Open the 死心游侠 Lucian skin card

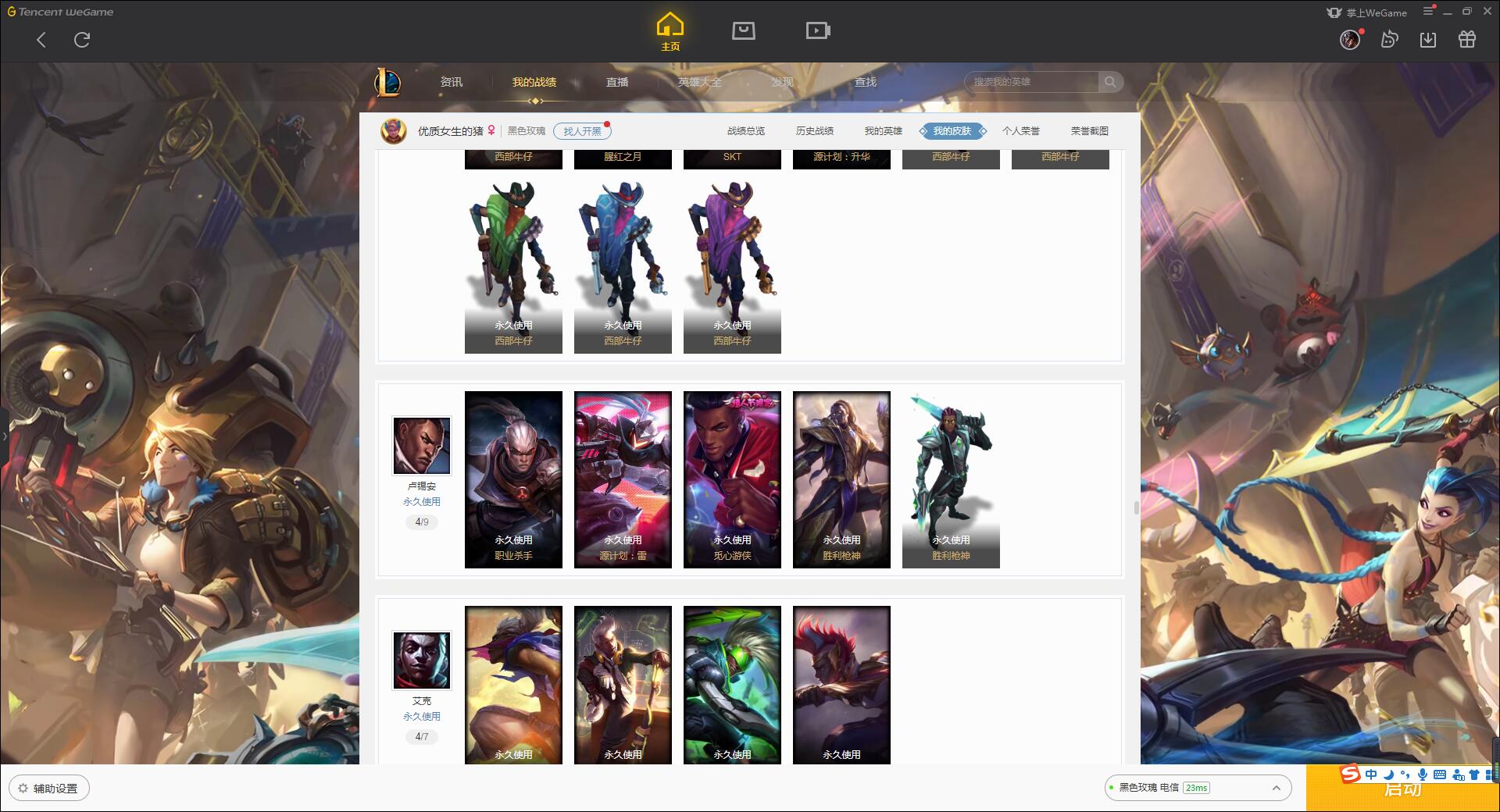click(x=732, y=479)
